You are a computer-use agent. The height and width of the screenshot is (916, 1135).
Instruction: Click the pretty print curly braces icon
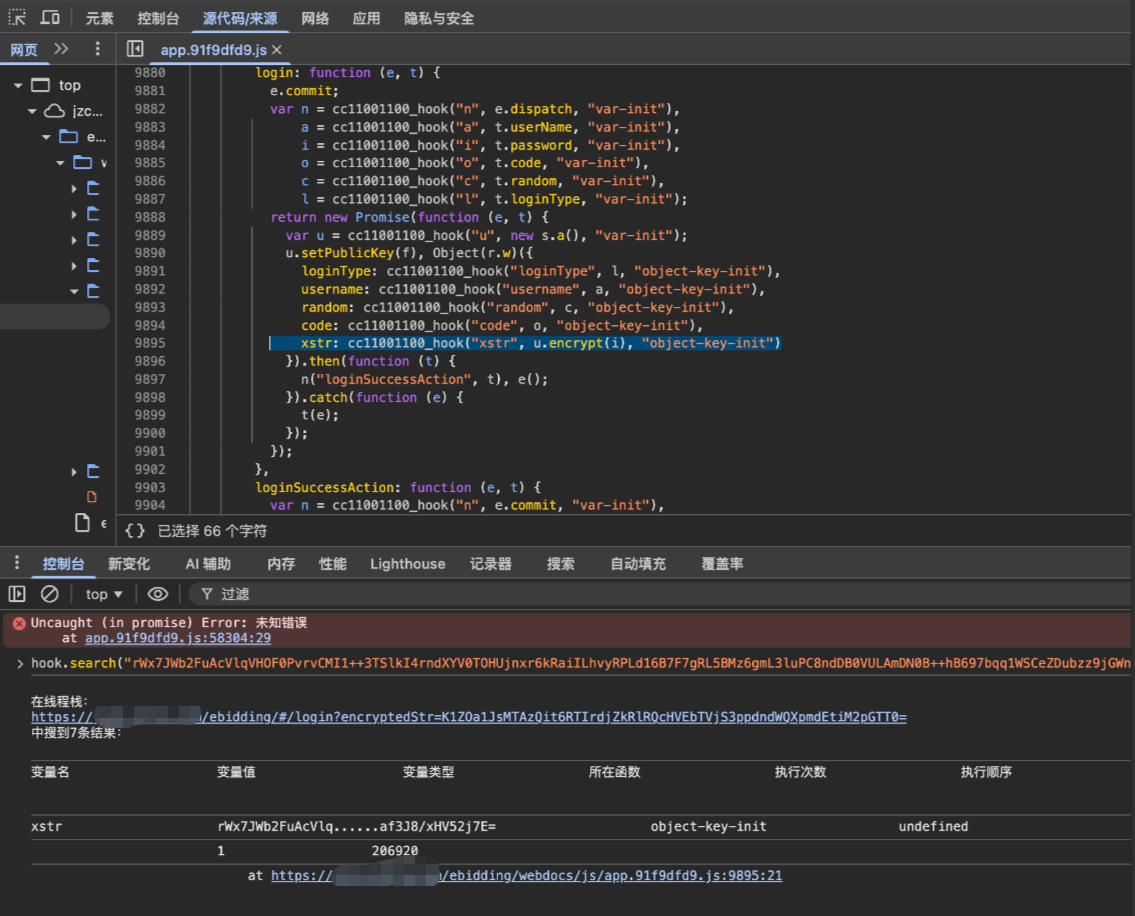pos(135,531)
